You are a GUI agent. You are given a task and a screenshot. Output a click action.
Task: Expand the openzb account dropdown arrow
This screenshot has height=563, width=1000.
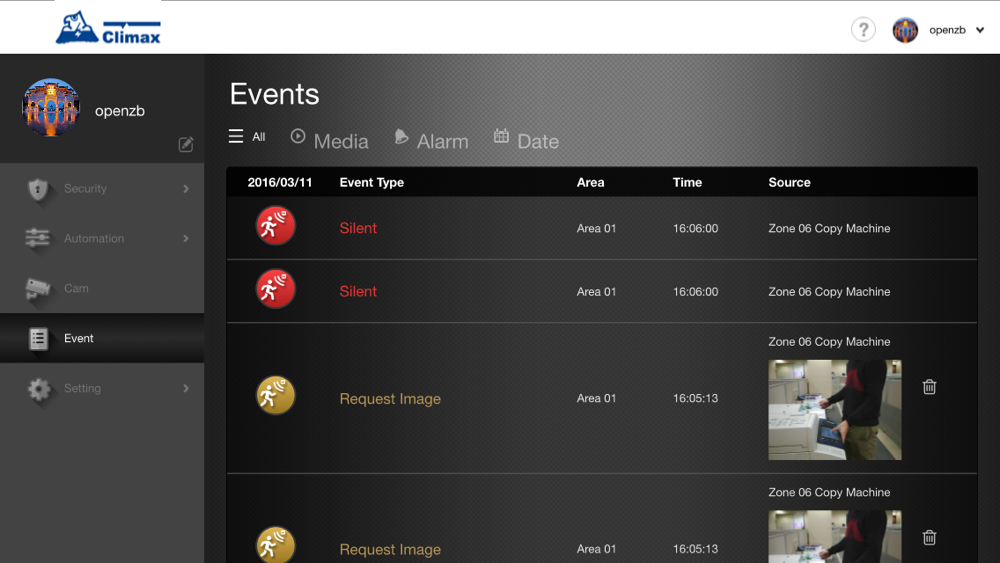point(980,30)
